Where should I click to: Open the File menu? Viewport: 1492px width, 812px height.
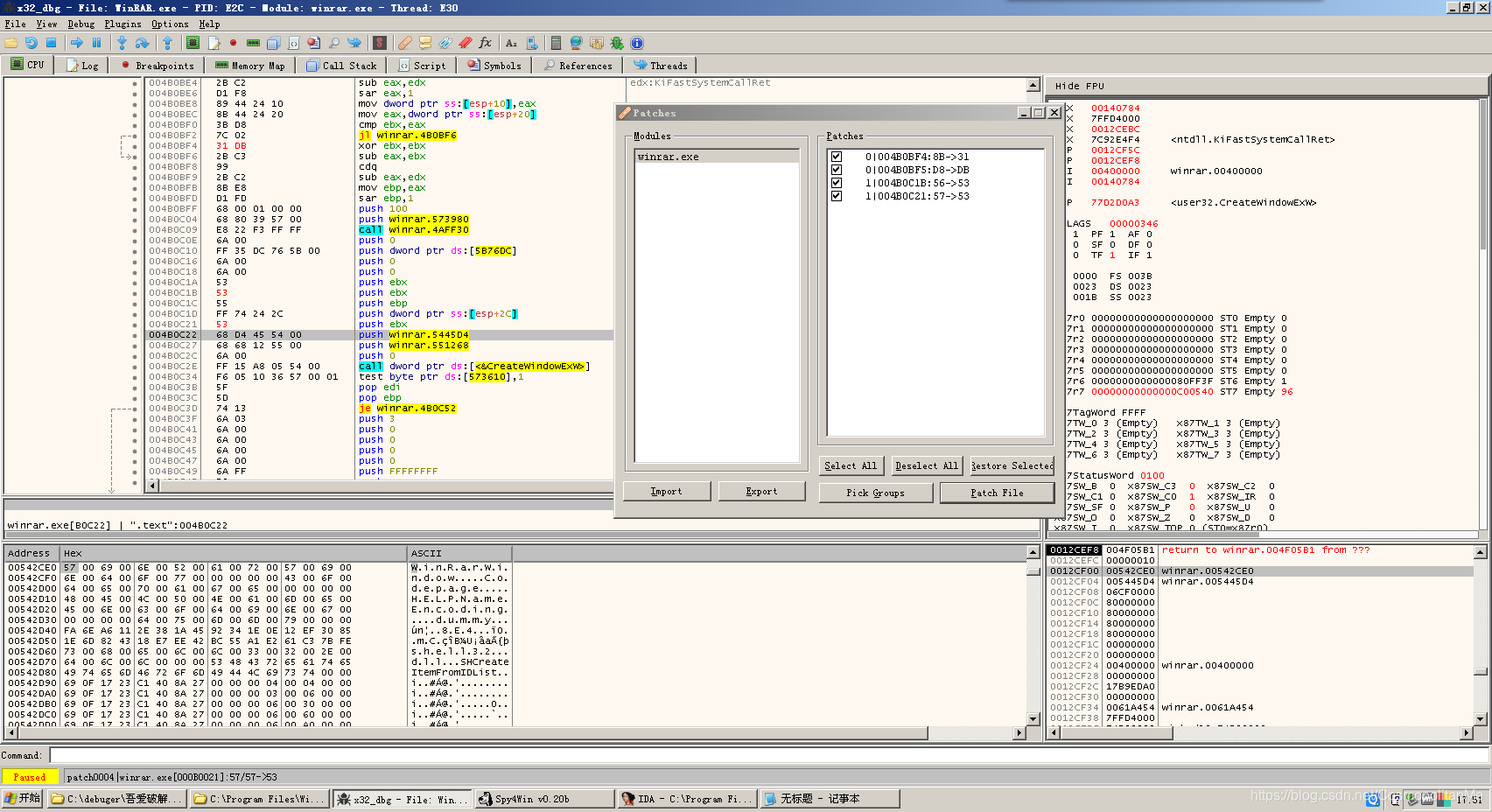(15, 24)
